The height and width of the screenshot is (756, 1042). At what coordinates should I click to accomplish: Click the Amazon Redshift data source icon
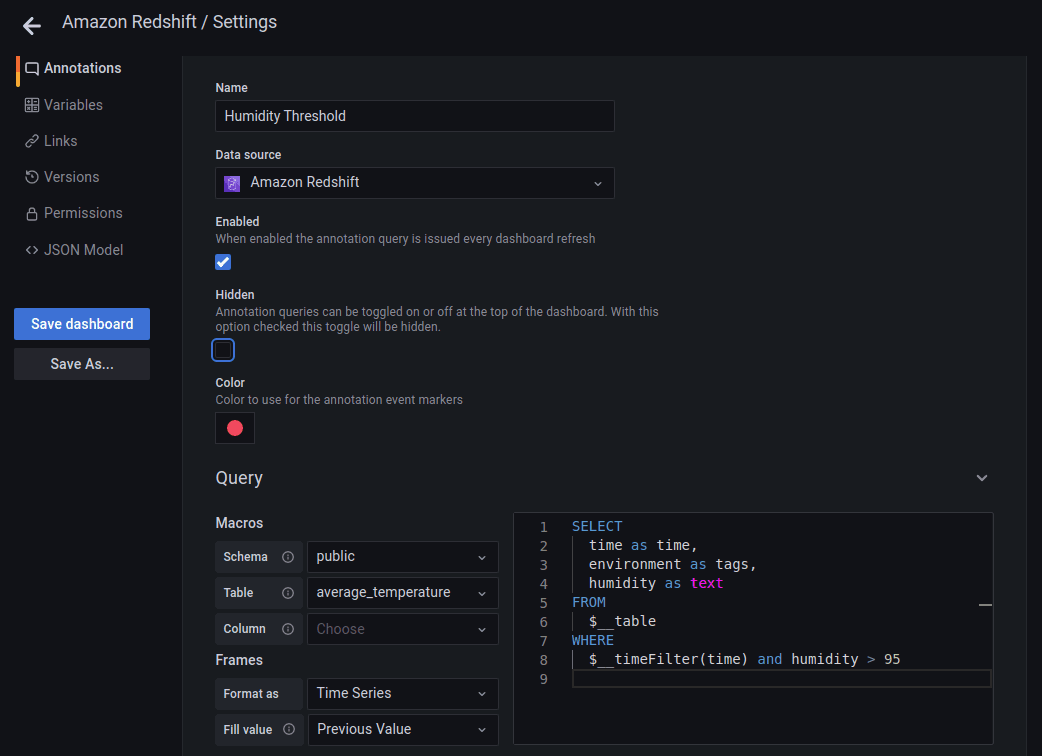pos(232,183)
